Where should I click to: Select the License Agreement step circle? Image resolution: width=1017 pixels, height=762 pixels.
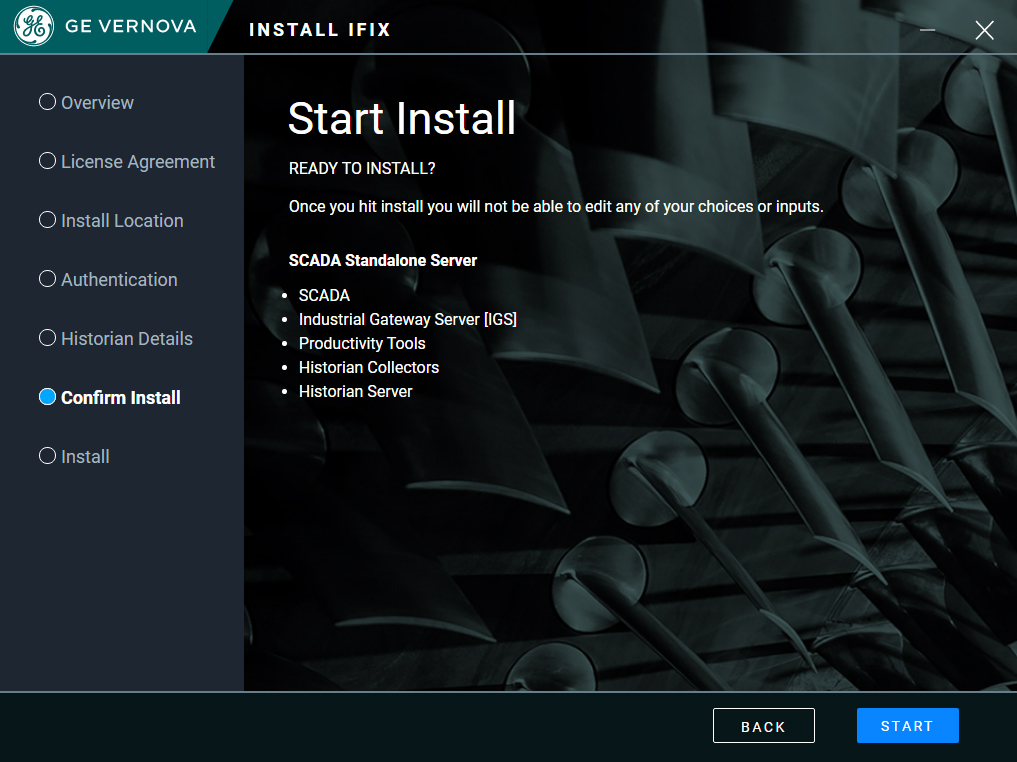(47, 161)
